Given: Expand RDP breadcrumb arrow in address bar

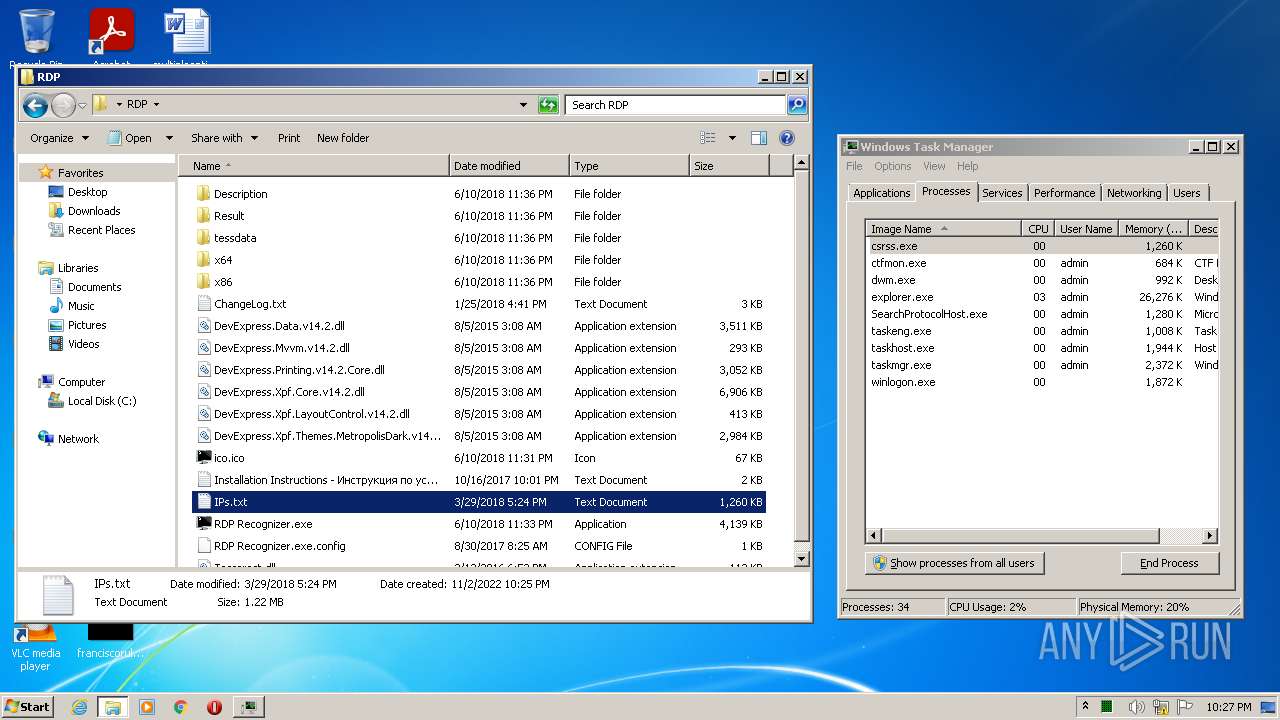Looking at the screenshot, I should coord(156,104).
